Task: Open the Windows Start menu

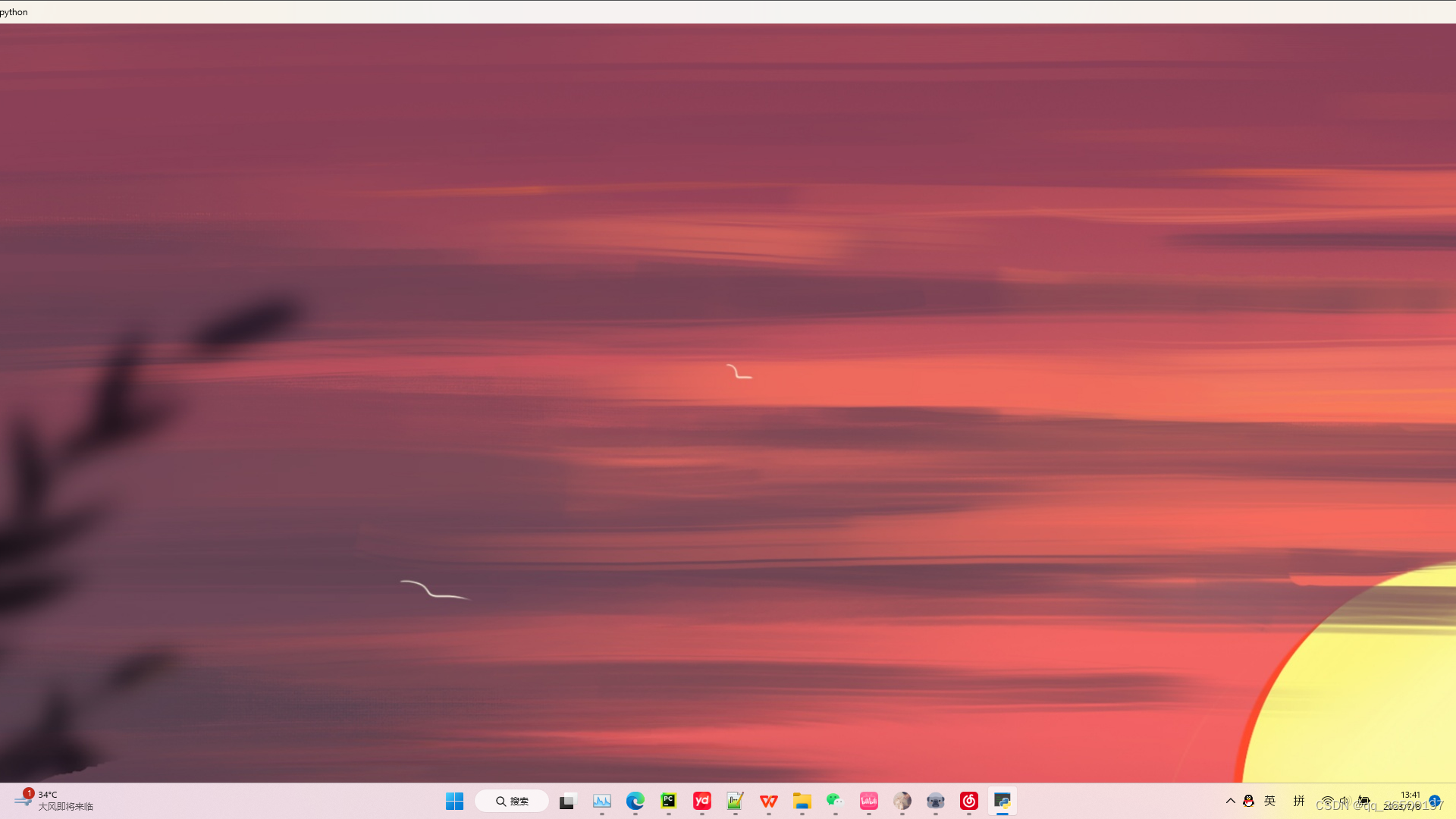Action: (454, 801)
